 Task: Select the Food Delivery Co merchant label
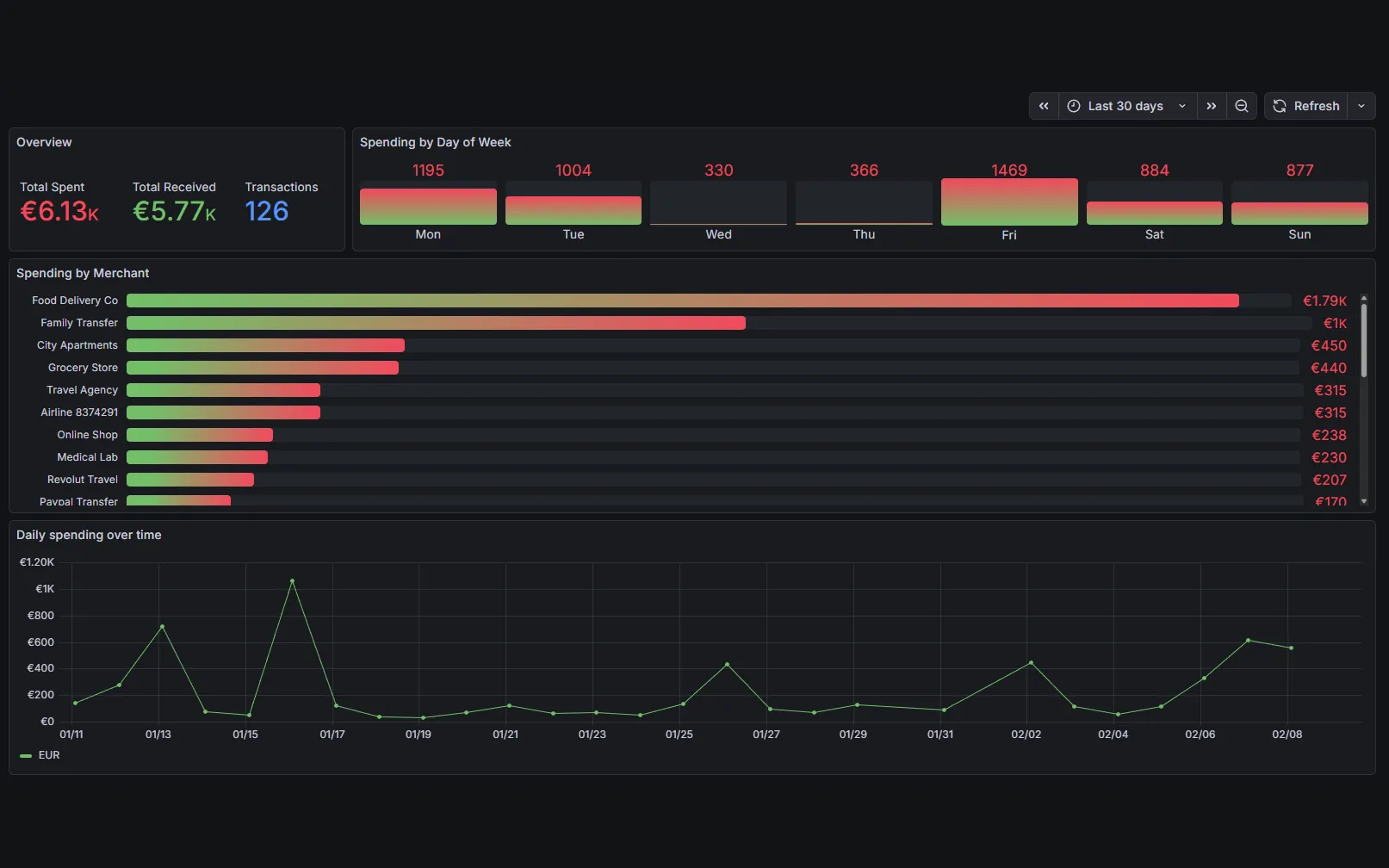pos(74,300)
